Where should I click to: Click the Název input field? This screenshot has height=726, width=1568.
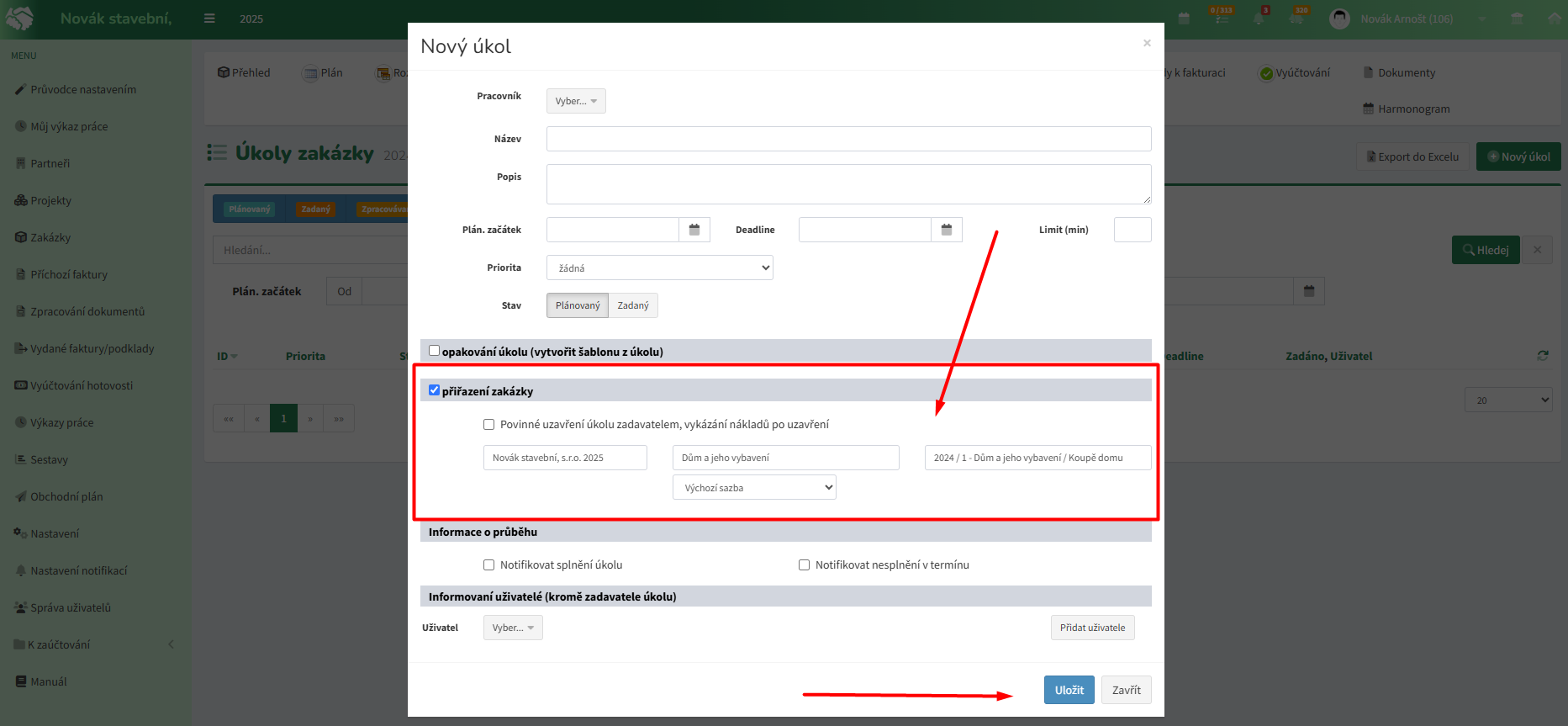(849, 139)
